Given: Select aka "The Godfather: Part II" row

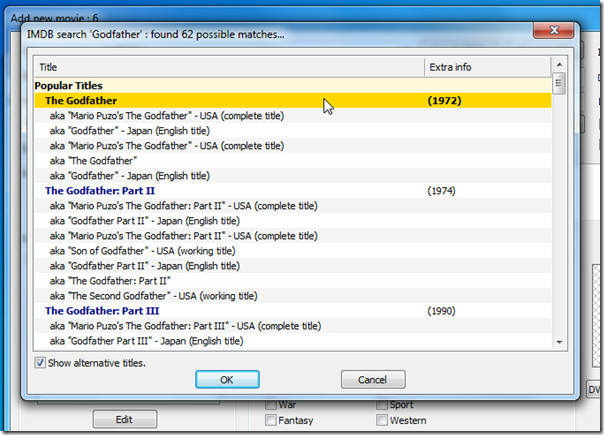Looking at the screenshot, I should (x=293, y=281).
